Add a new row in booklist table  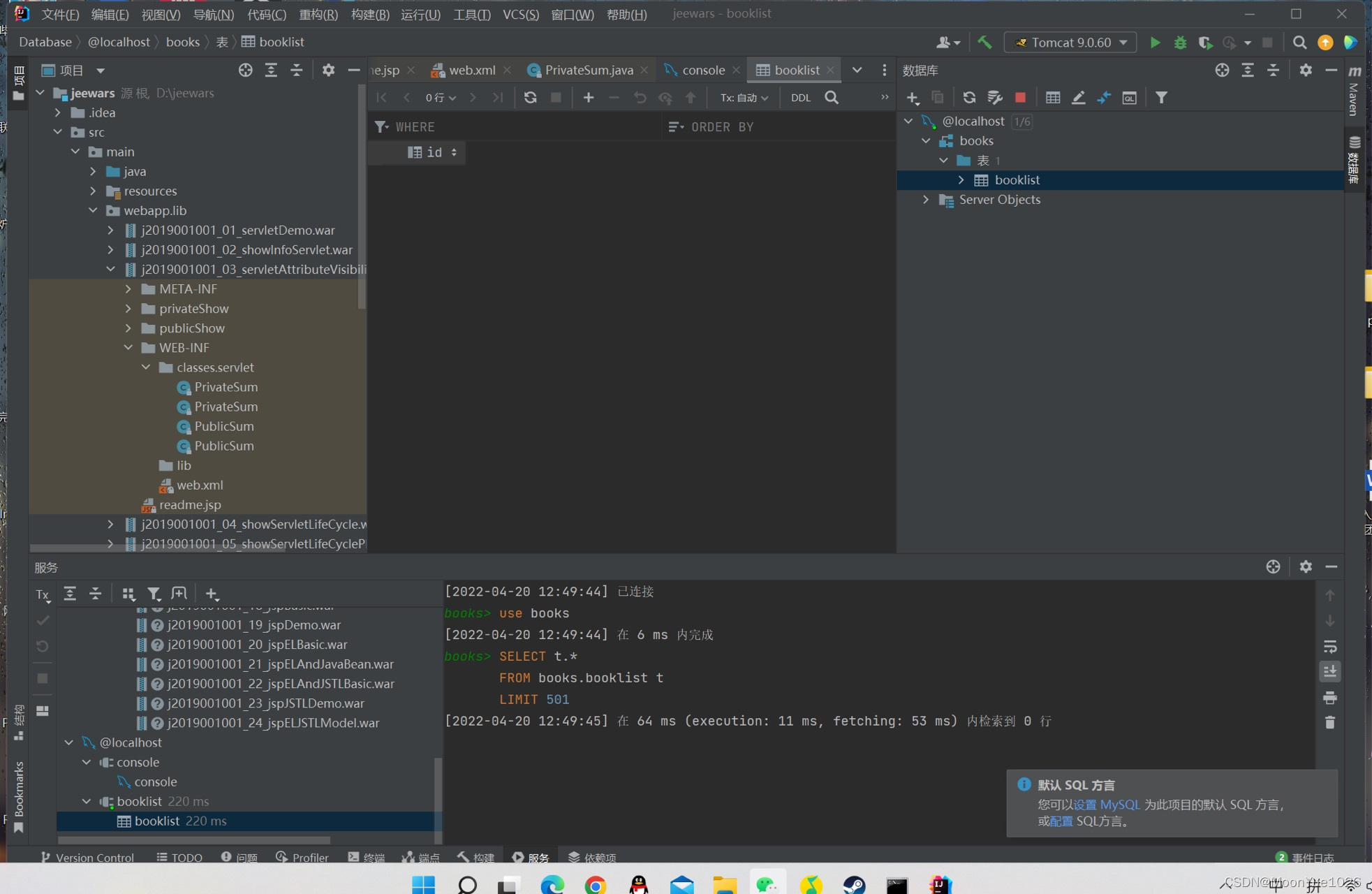pos(589,98)
